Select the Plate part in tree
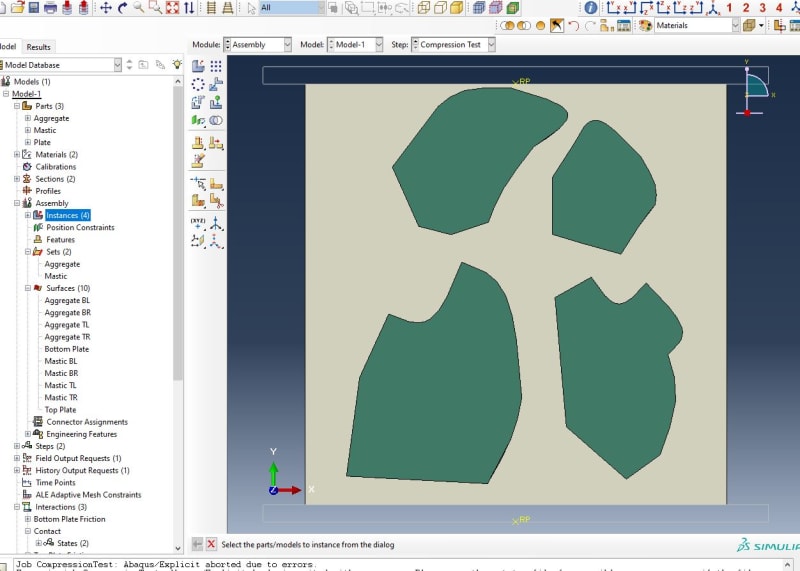 pos(42,142)
